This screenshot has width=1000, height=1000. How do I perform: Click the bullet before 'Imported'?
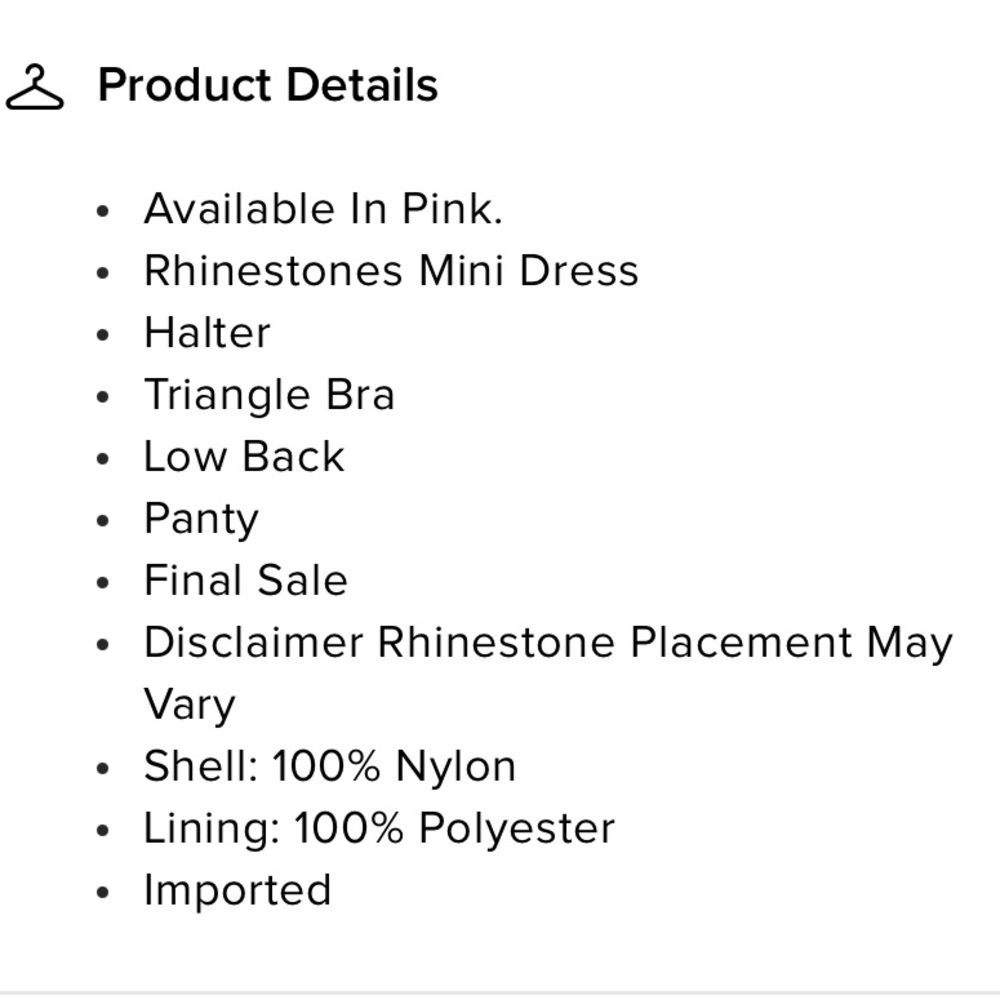pos(104,893)
